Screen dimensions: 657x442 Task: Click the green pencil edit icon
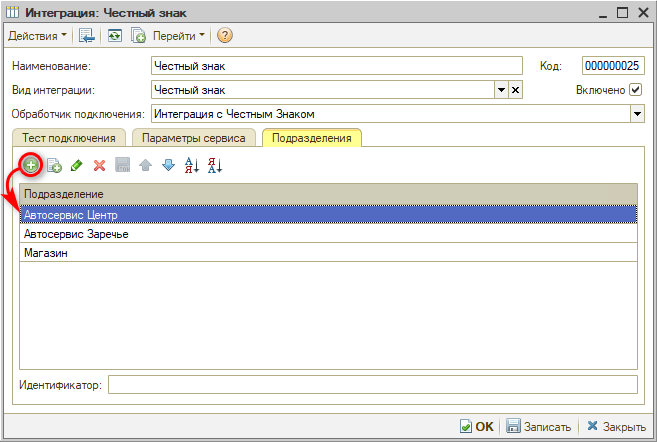76,166
